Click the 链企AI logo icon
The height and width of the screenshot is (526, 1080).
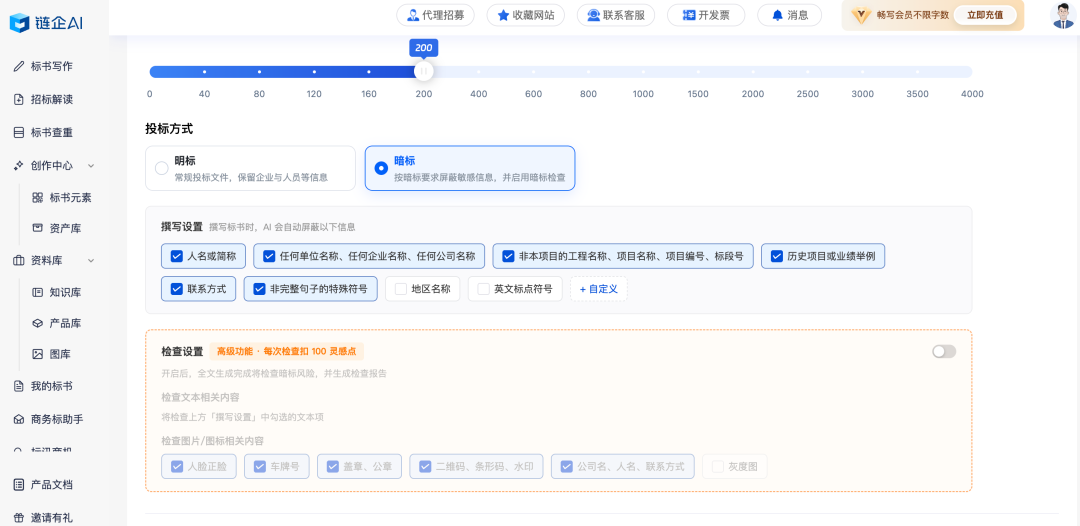[19, 22]
